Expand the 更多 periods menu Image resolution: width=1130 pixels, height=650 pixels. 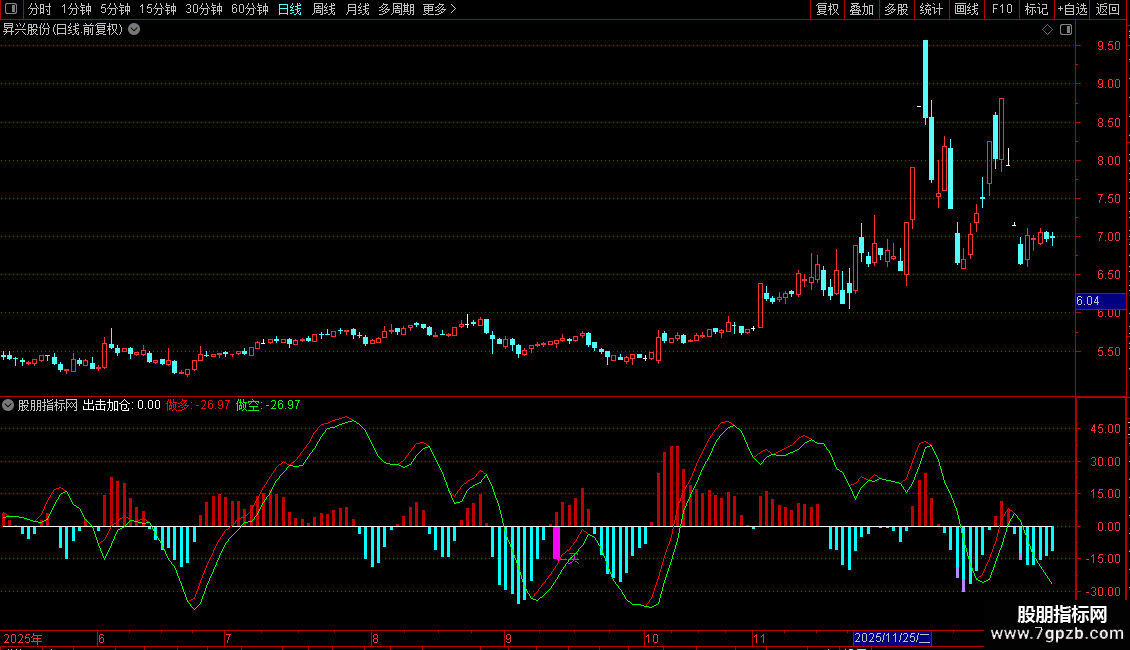pyautogui.click(x=439, y=9)
